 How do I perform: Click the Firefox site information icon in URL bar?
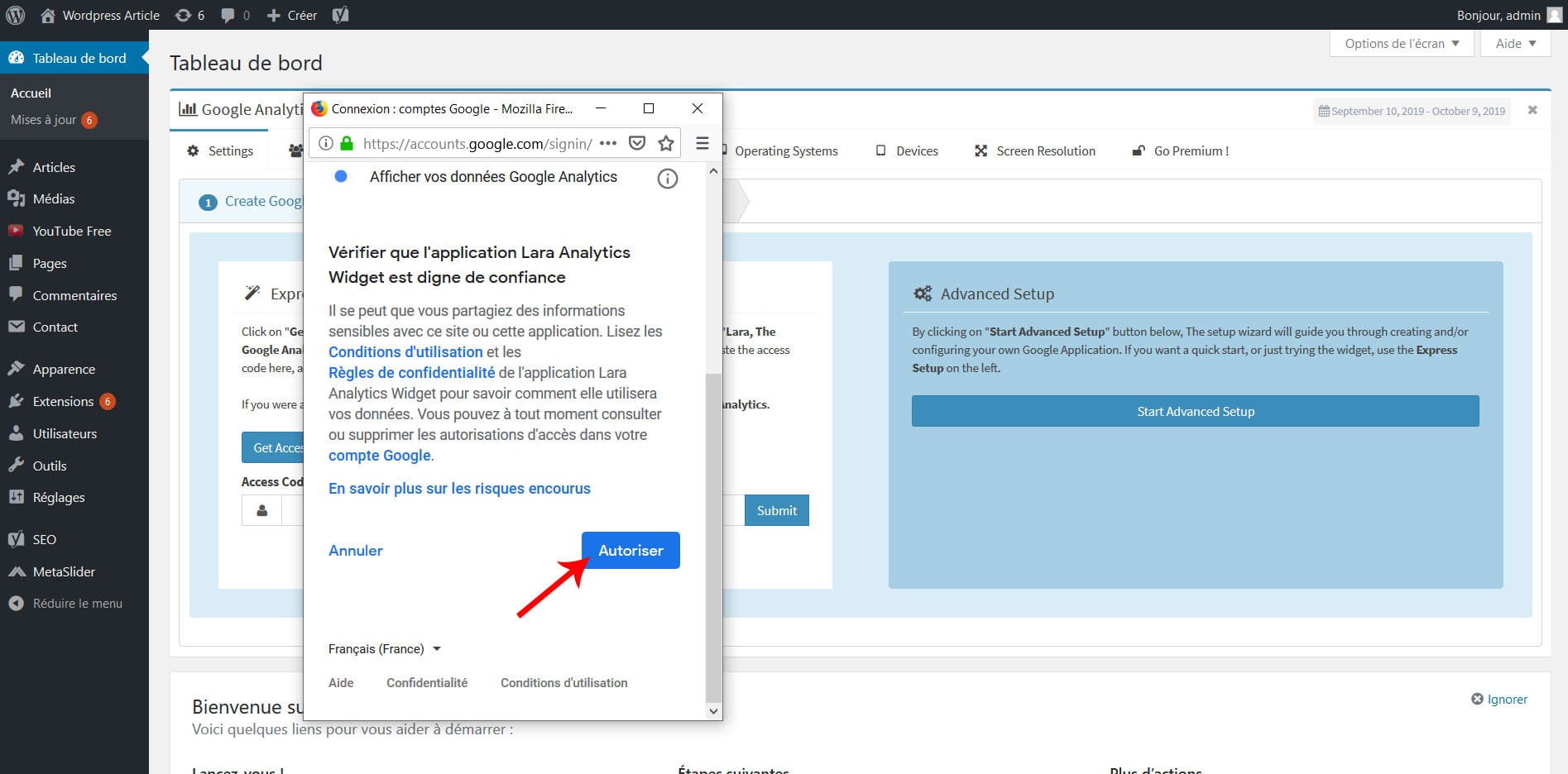click(326, 143)
